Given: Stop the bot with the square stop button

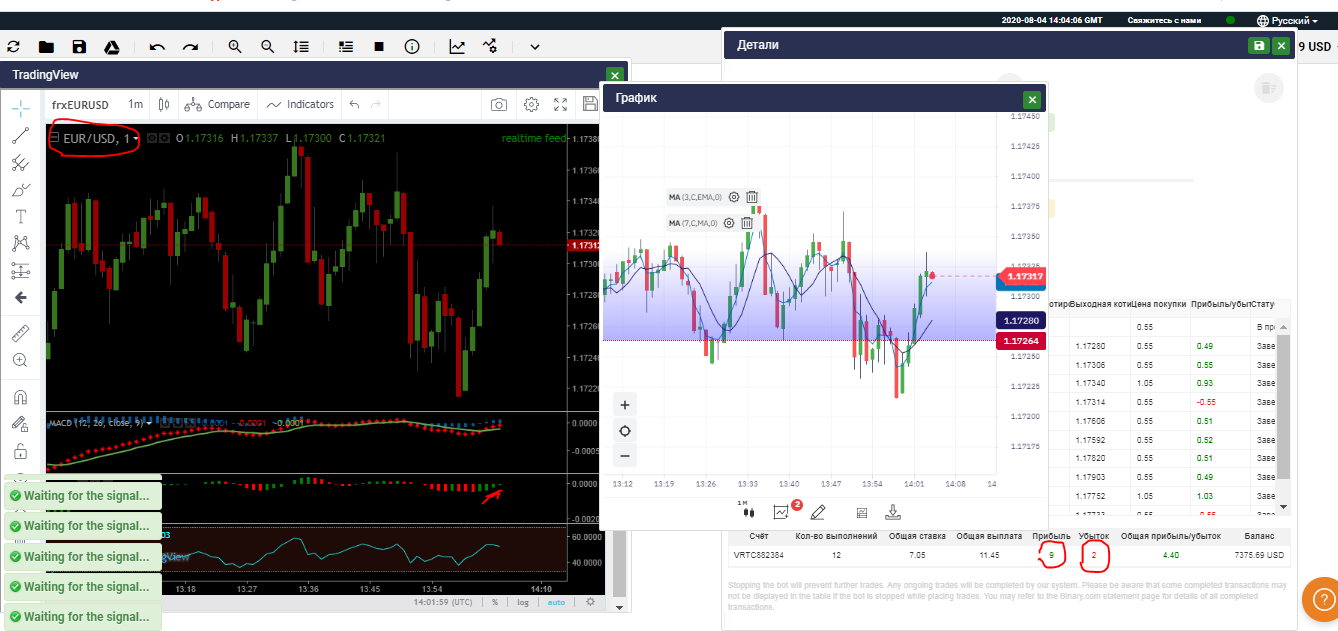Looking at the screenshot, I should 379,46.
